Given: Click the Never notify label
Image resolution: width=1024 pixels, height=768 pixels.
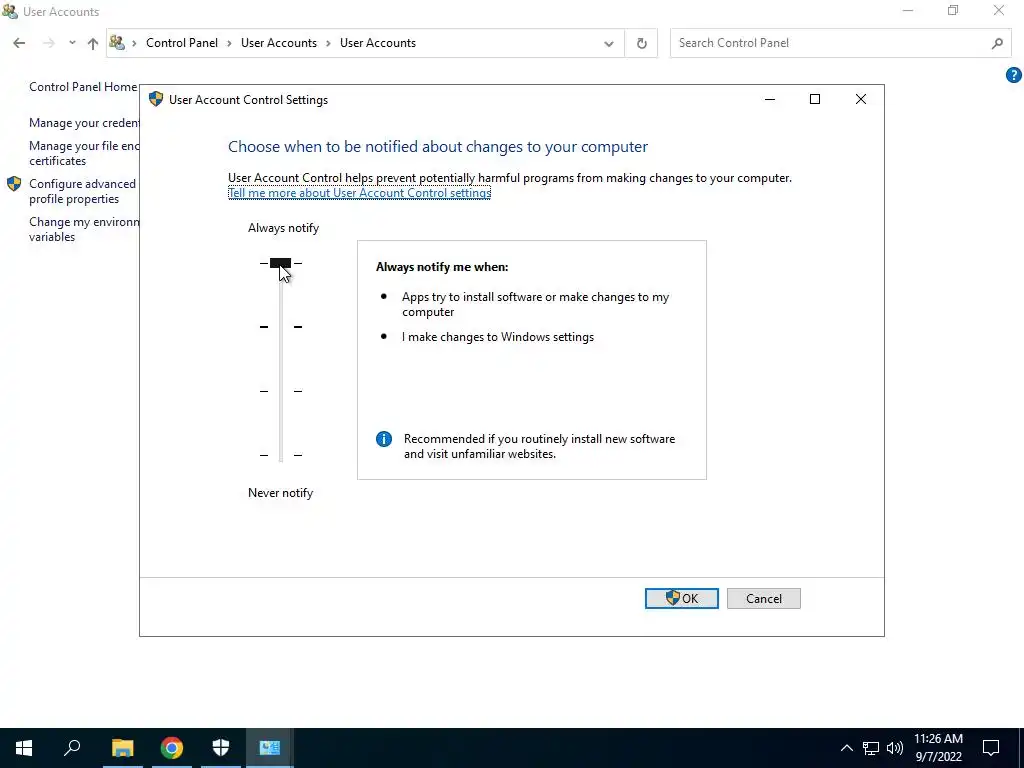Looking at the screenshot, I should 280,493.
